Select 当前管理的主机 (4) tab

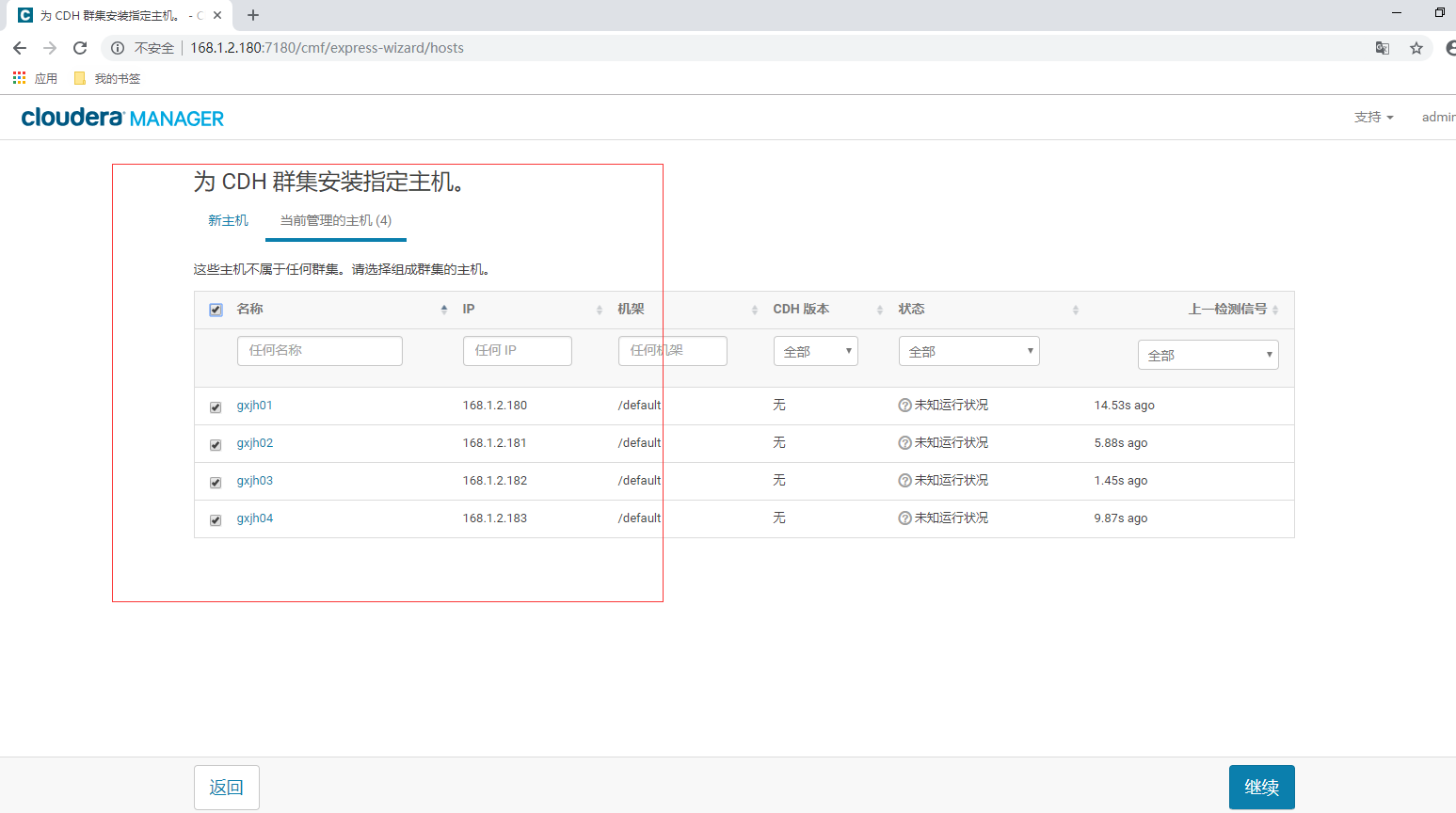tap(336, 220)
